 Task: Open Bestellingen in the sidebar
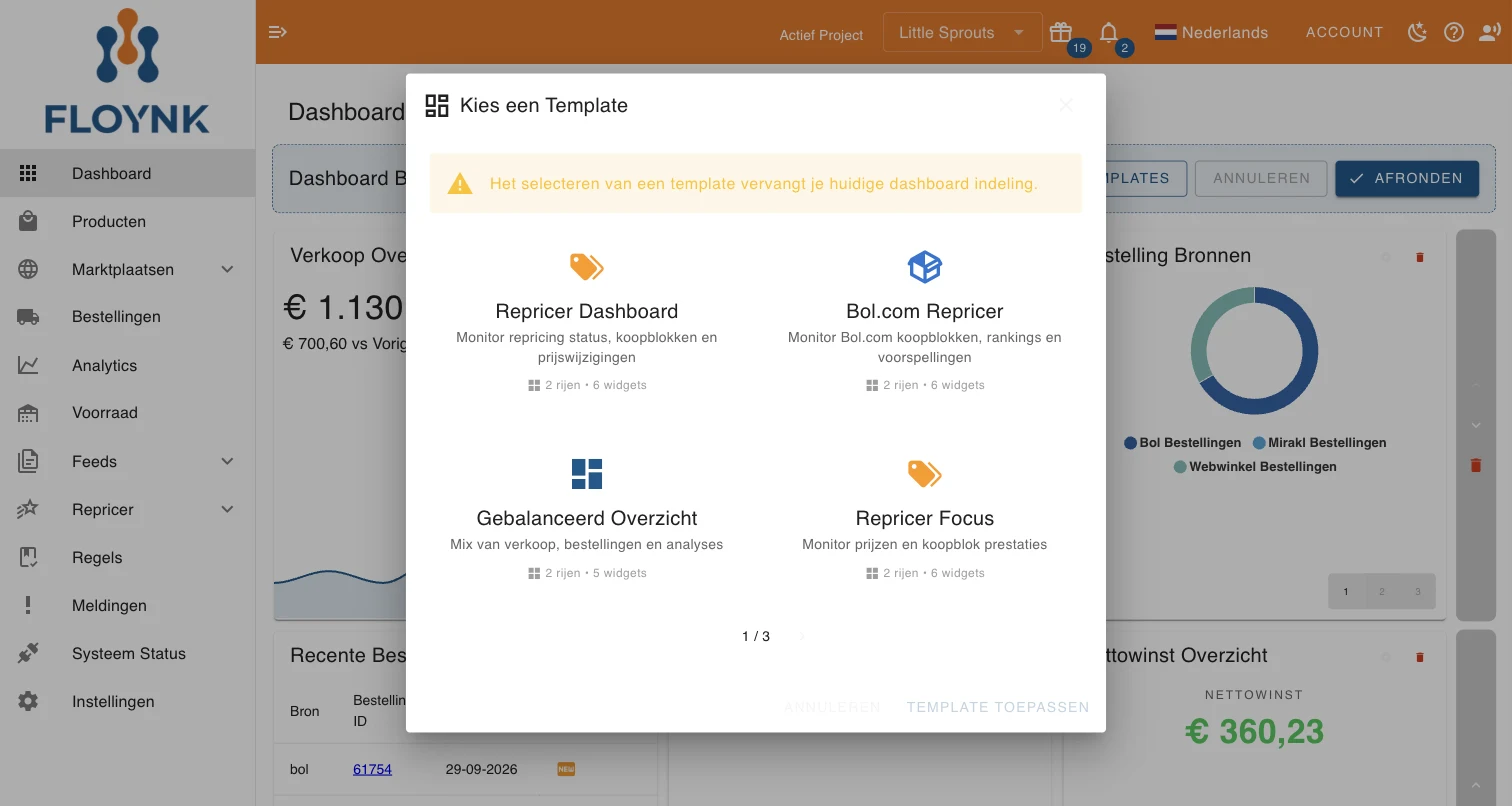[128, 317]
